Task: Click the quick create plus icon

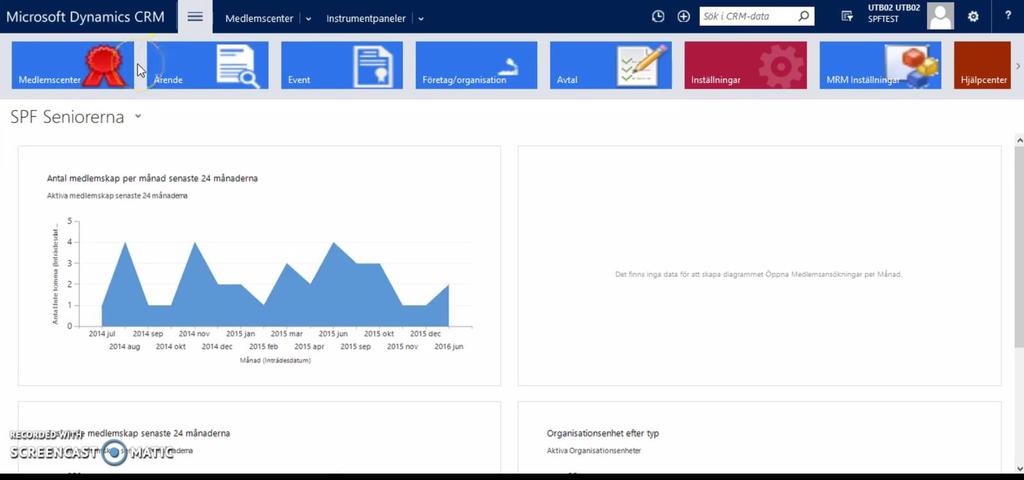Action: point(683,17)
